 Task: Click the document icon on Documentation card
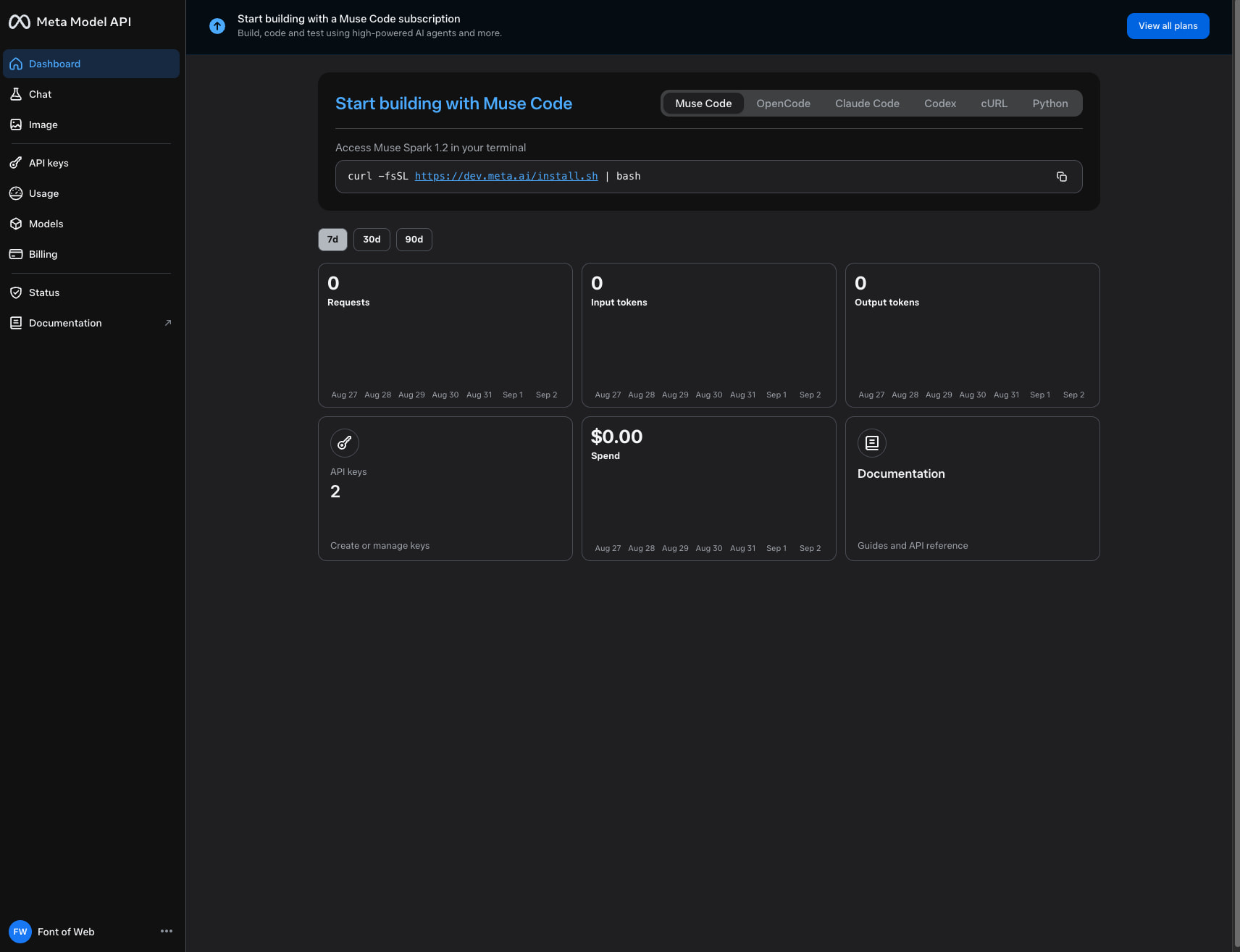(872, 443)
